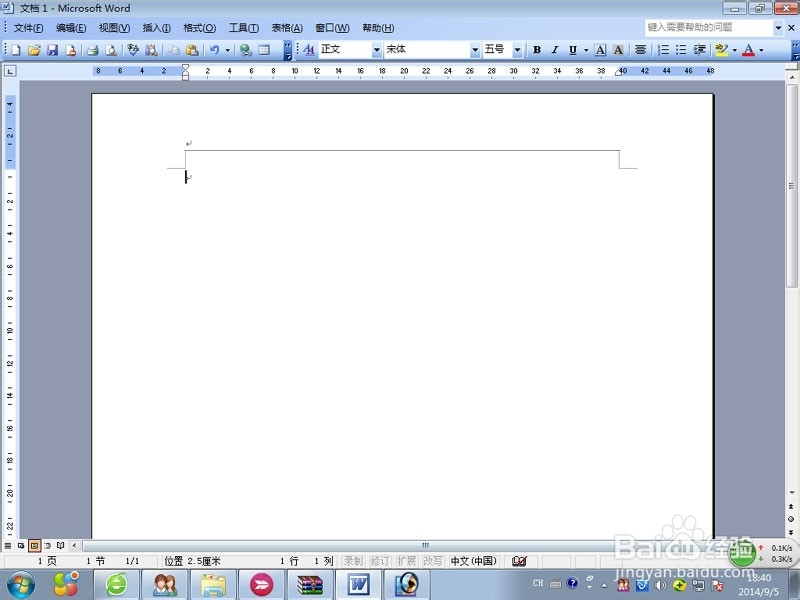Expand Standard toolbar options chevron
Viewport: 800px width, 600px height.
click(x=288, y=51)
